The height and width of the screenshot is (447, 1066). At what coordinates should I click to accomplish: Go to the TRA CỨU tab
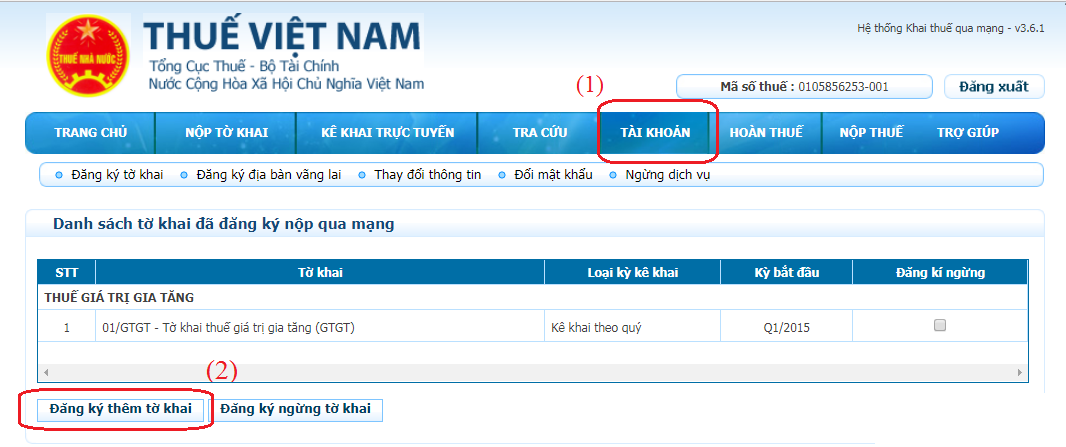(540, 133)
